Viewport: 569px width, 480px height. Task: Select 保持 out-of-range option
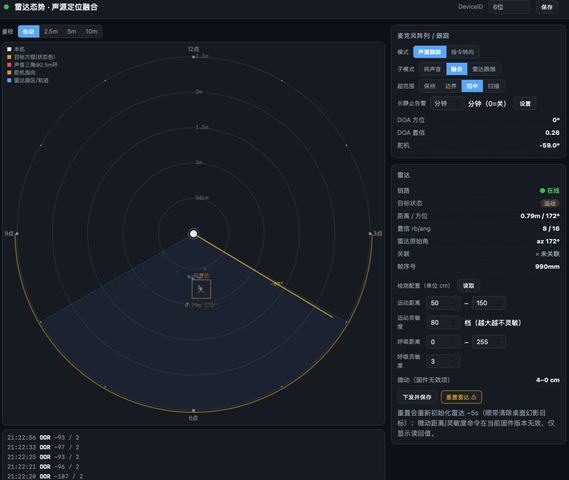tap(429, 86)
